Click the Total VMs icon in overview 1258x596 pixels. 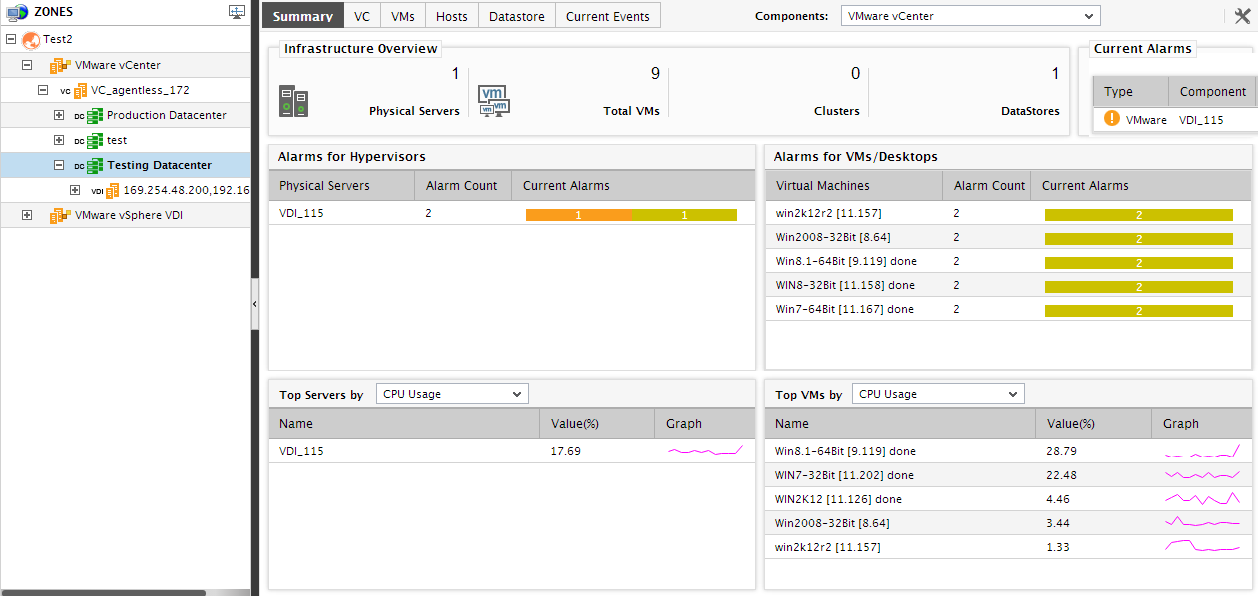[495, 101]
